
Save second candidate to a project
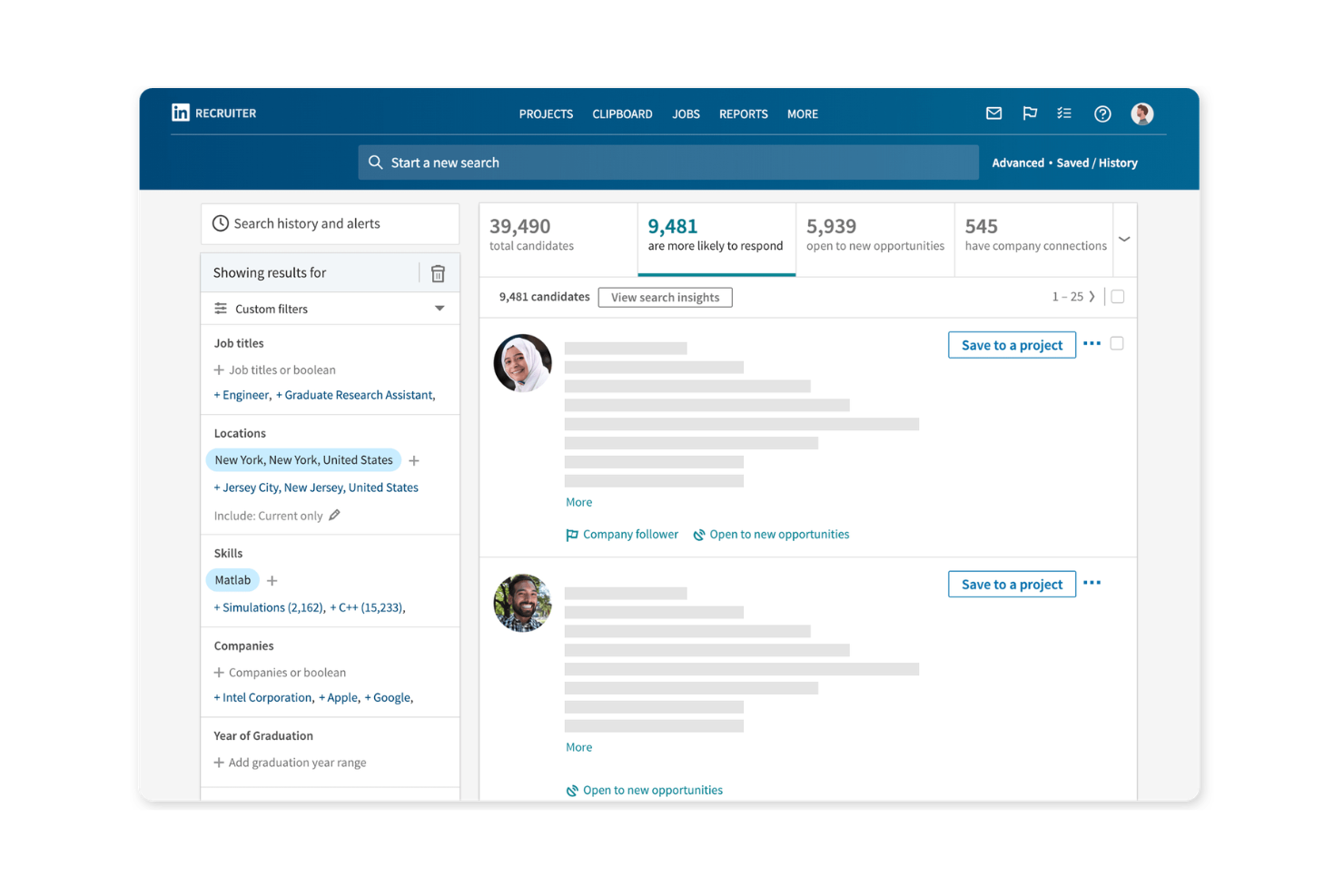tap(1012, 584)
